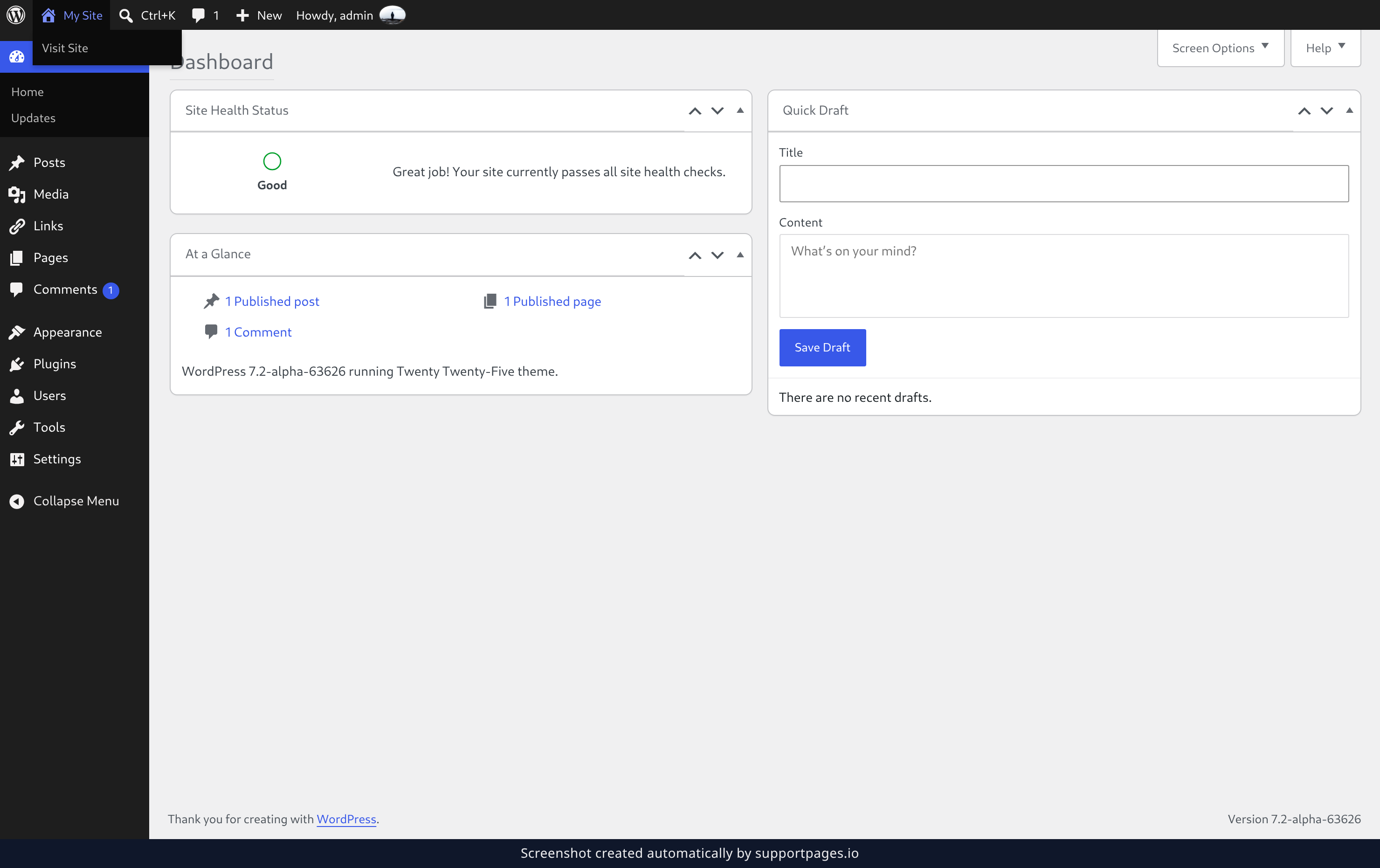Open Links in sidebar
The width and height of the screenshot is (1380, 868).
click(48, 226)
